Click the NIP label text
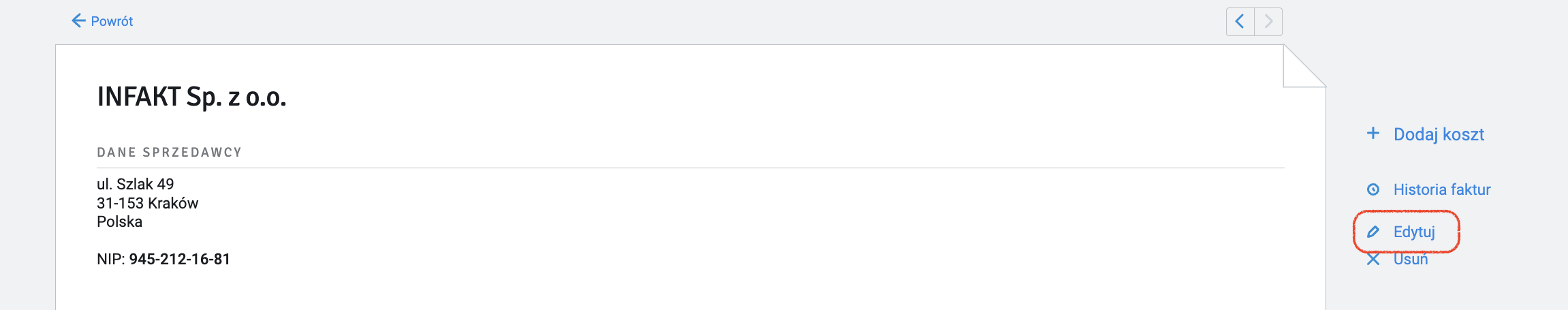The height and width of the screenshot is (310, 1568). (x=110, y=260)
